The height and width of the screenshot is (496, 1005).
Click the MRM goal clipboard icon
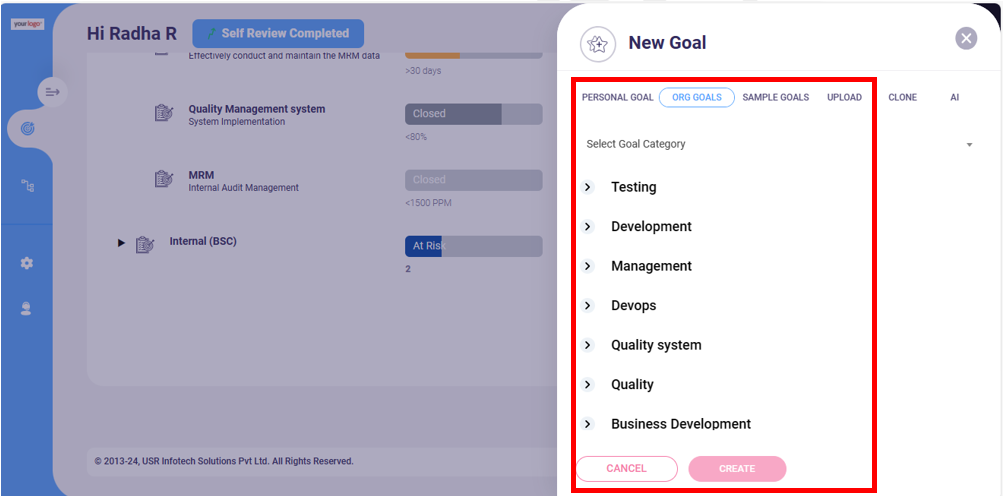[164, 179]
